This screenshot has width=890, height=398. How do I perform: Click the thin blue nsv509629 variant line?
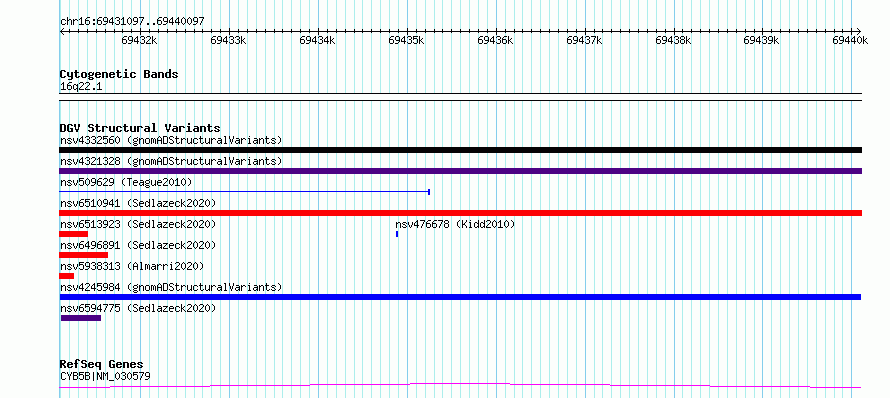[x=244, y=192]
